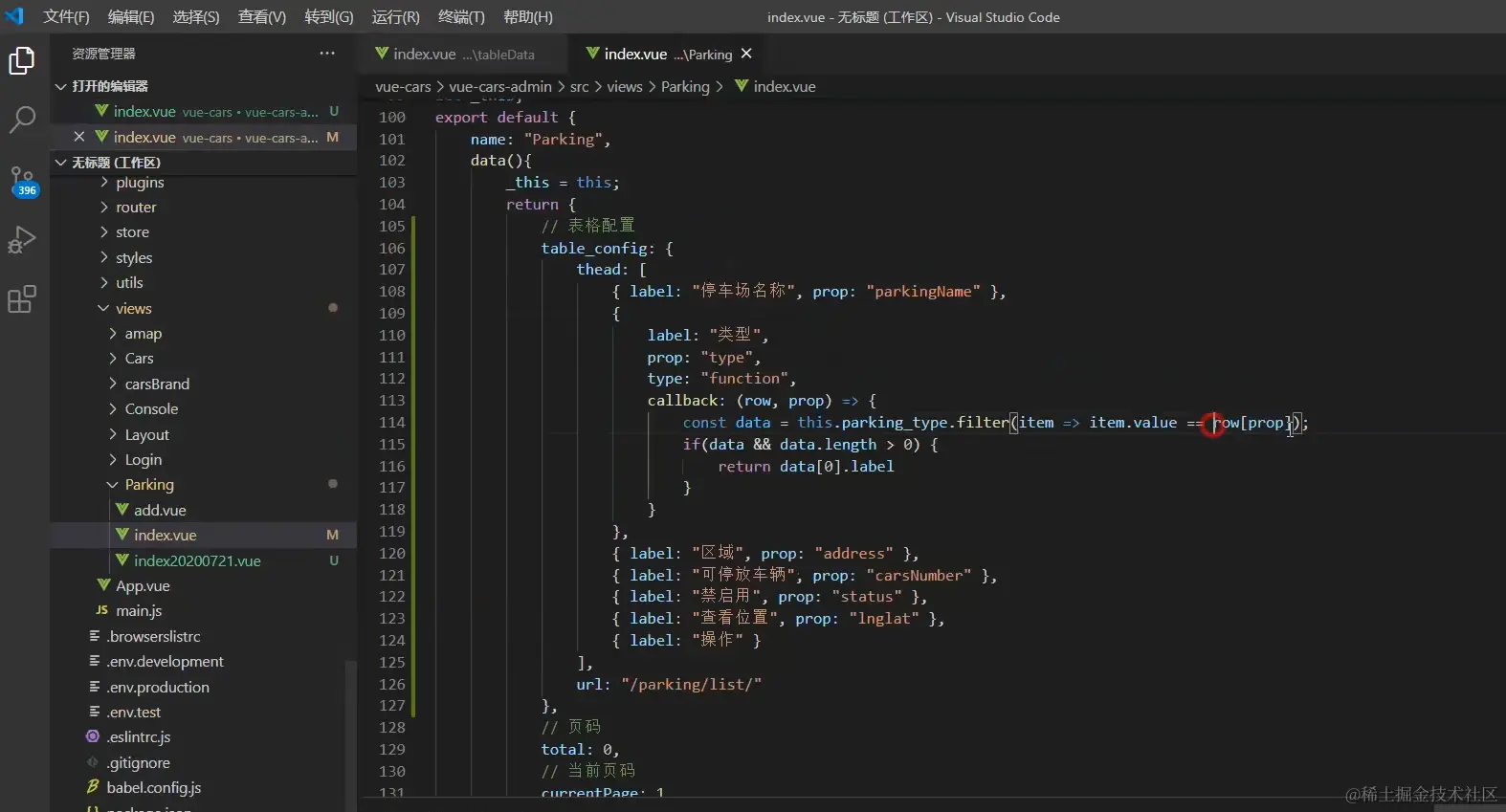Image resolution: width=1506 pixels, height=812 pixels.
Task: Click Vue icon in breadcrumb before index.vue
Action: [742, 86]
